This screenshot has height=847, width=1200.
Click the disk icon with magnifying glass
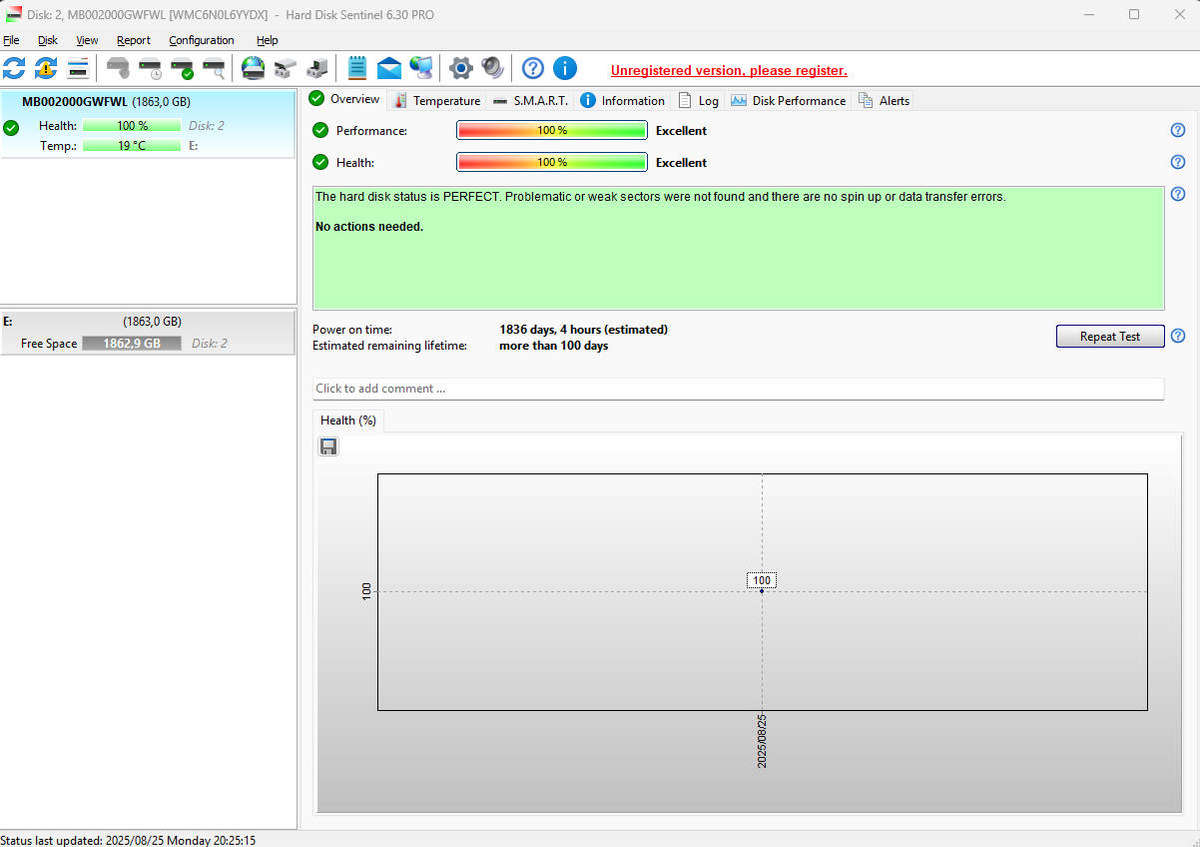click(x=214, y=68)
